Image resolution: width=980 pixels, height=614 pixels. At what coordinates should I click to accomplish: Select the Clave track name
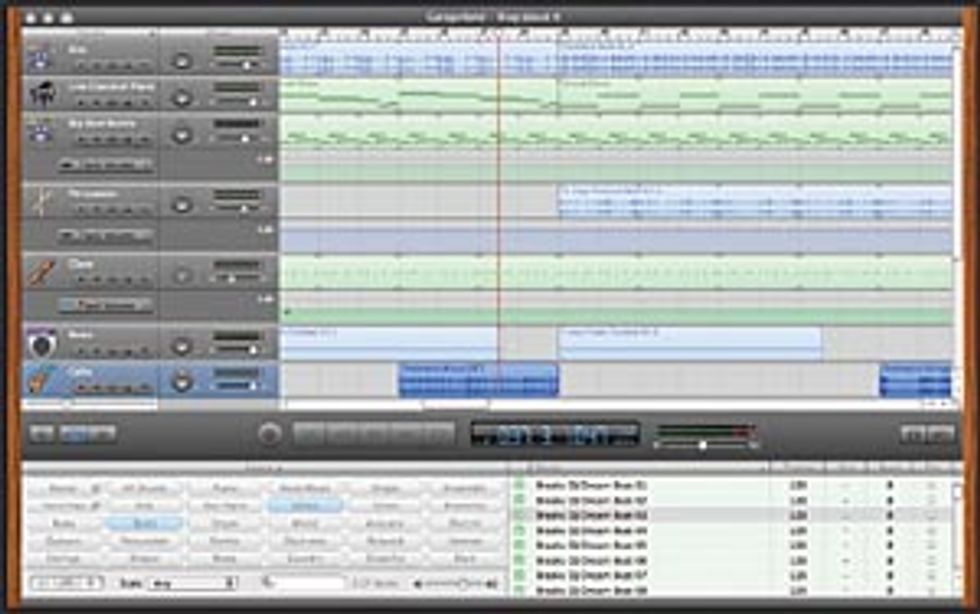pyautogui.click(x=81, y=264)
